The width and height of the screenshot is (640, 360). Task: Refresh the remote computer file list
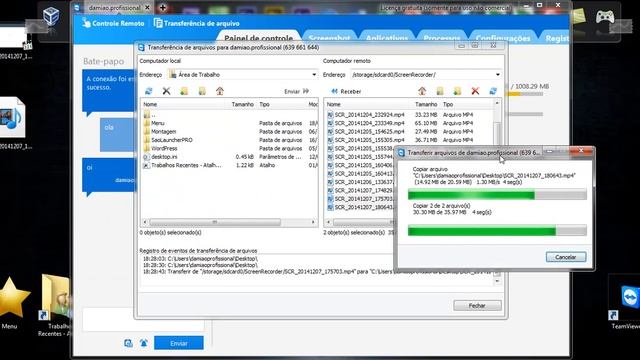493,91
